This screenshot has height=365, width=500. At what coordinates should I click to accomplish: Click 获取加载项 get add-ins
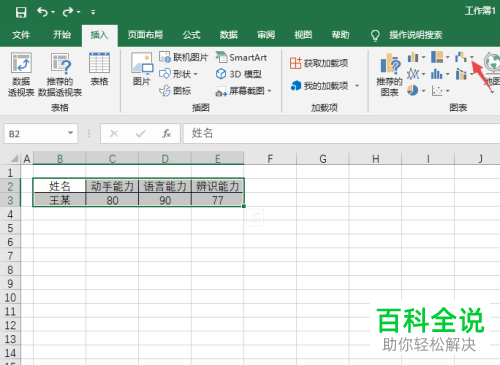319,63
